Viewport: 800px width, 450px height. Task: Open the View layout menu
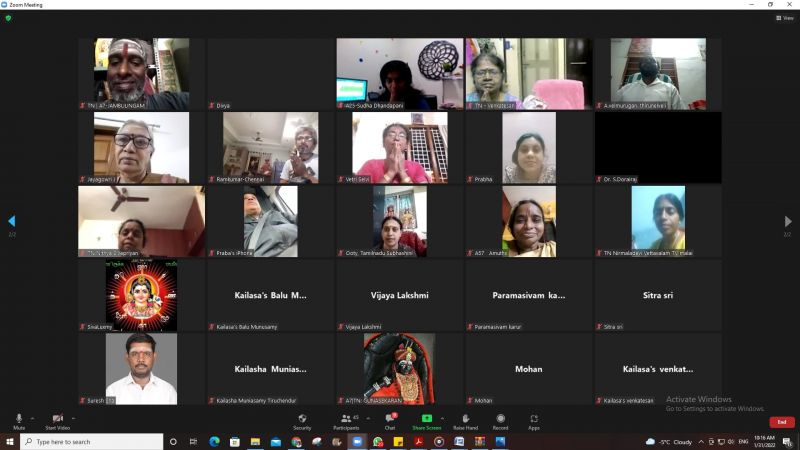[785, 18]
